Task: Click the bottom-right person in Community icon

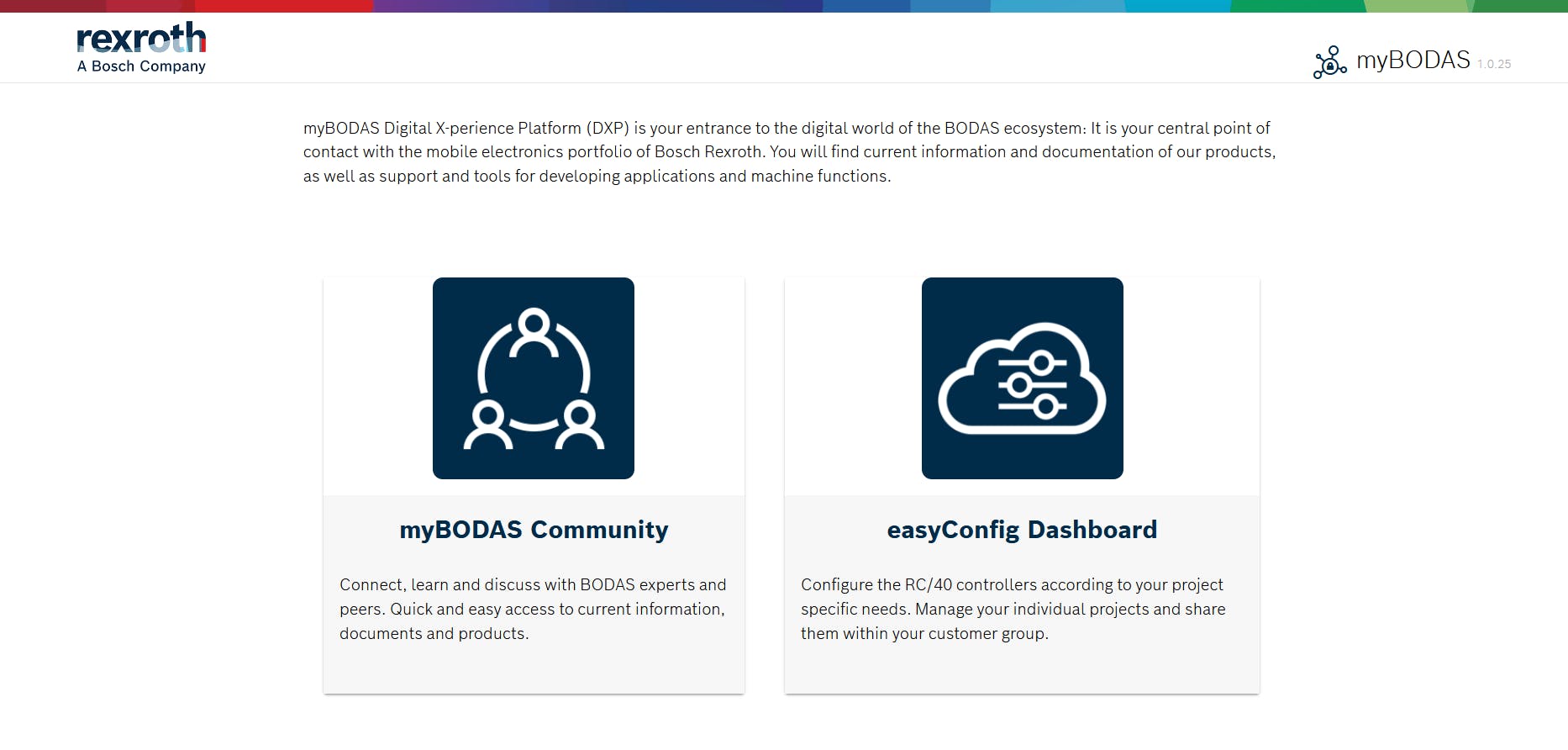Action: coord(580,425)
